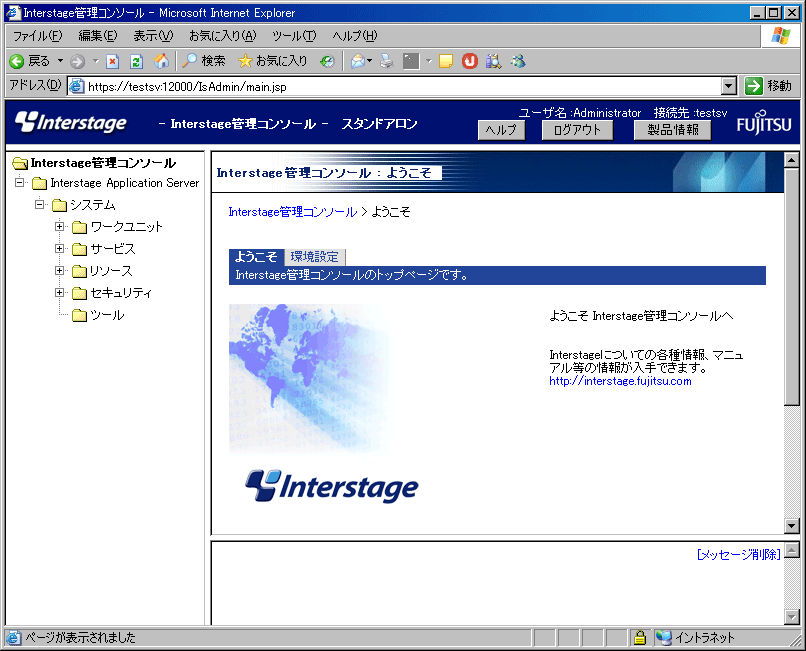This screenshot has height=651, width=806.
Task: Click the main pane scroll-down arrow
Action: [792, 526]
